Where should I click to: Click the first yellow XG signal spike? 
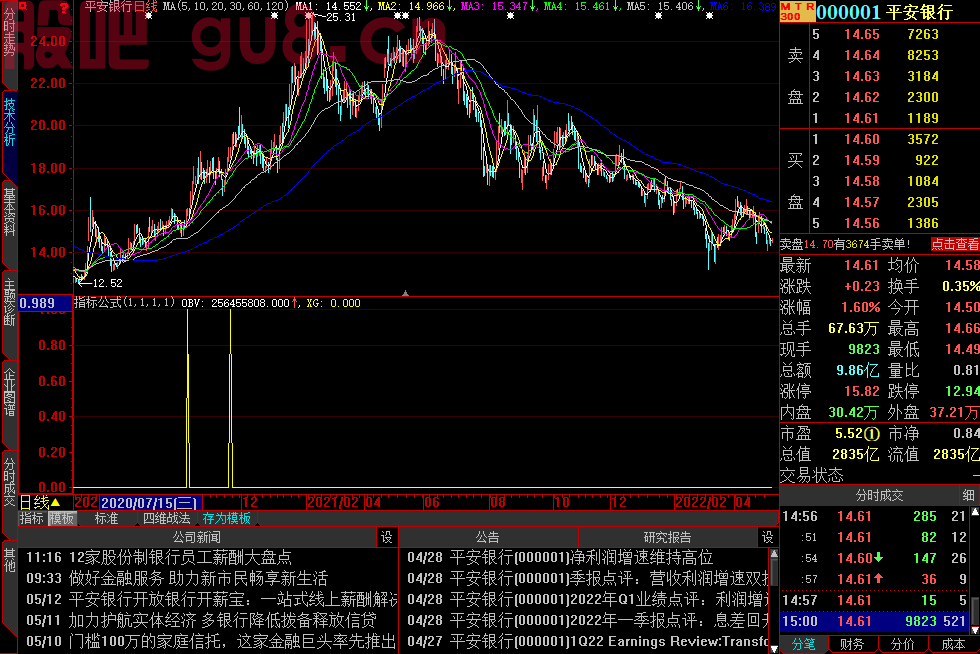click(x=188, y=398)
